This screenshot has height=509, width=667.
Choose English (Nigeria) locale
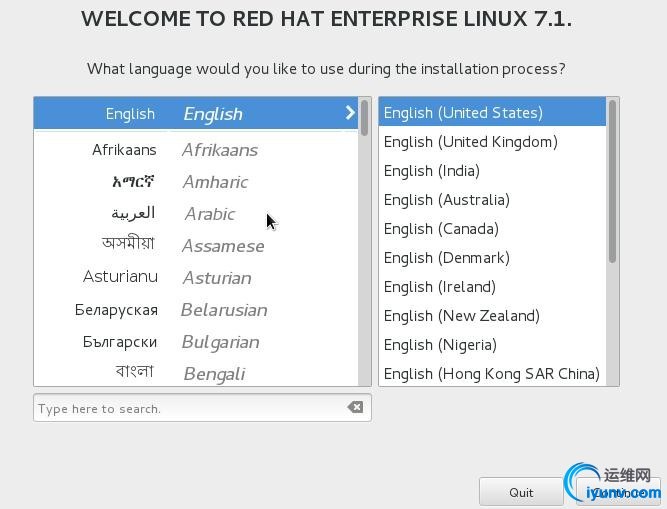coord(492,344)
